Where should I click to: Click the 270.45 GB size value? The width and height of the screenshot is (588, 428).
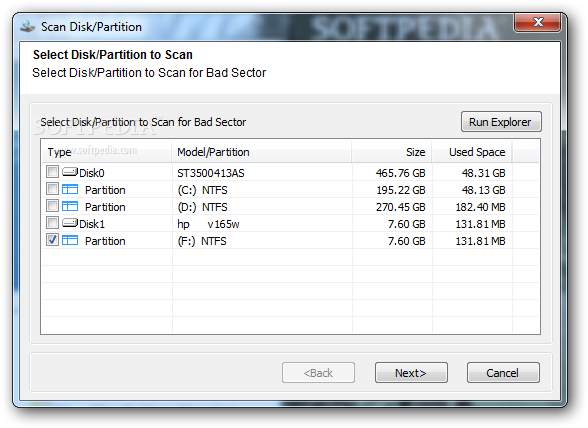point(400,207)
